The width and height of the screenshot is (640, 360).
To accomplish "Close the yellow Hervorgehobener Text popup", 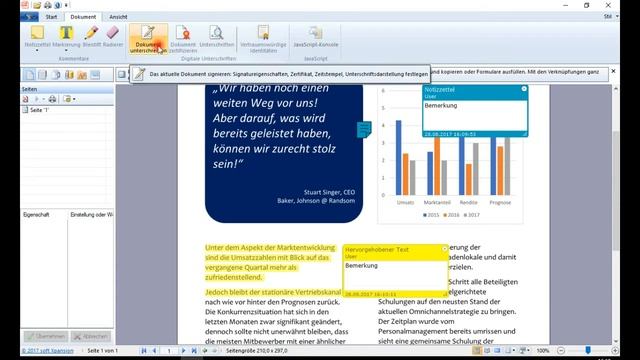I will coord(444,249).
